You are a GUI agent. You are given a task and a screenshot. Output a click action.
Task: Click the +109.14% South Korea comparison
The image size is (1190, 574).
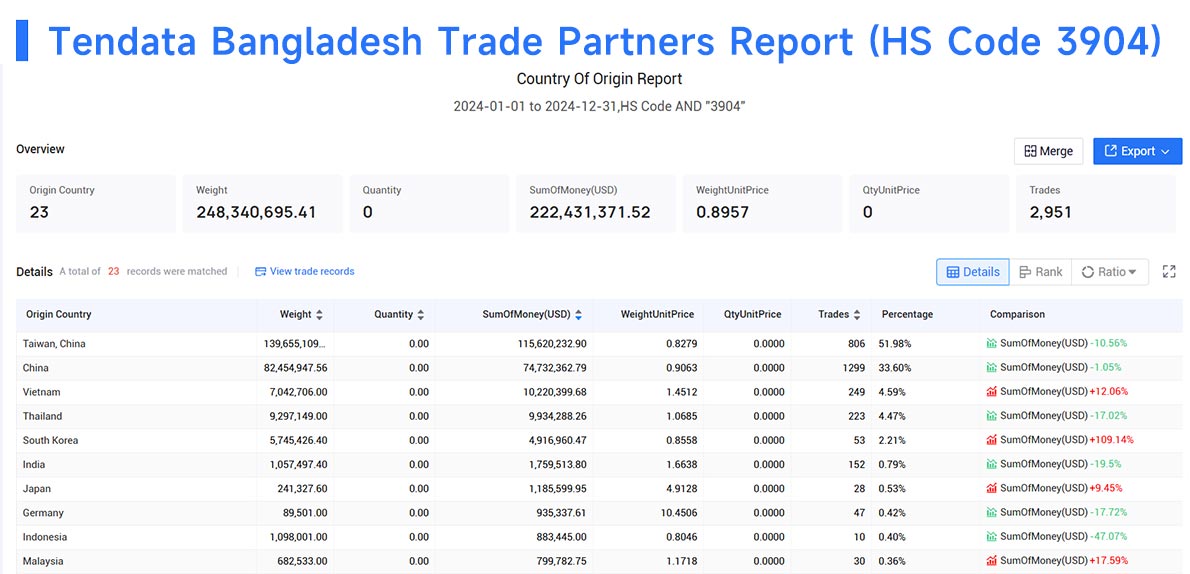point(1111,440)
